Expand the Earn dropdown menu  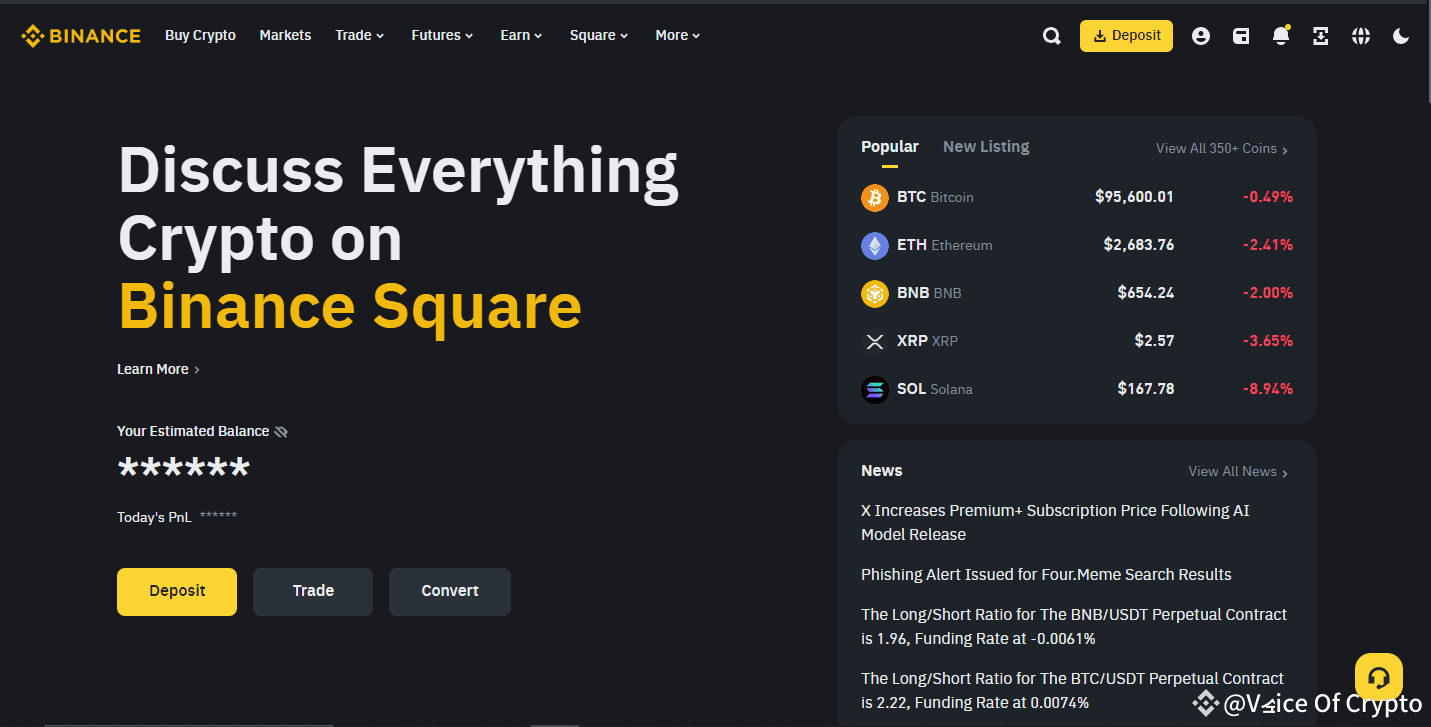tap(521, 35)
